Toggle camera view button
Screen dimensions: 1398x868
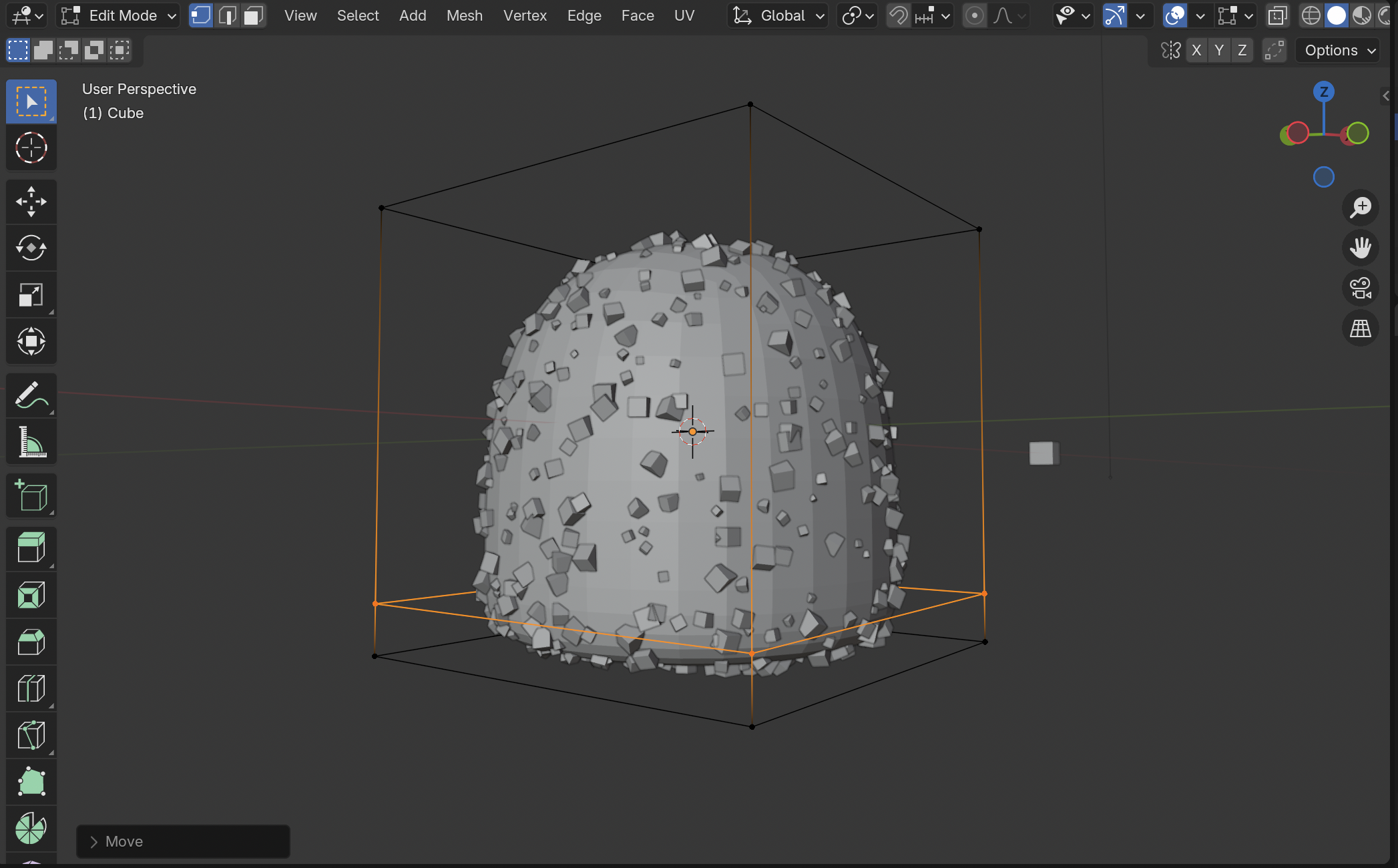click(x=1360, y=288)
